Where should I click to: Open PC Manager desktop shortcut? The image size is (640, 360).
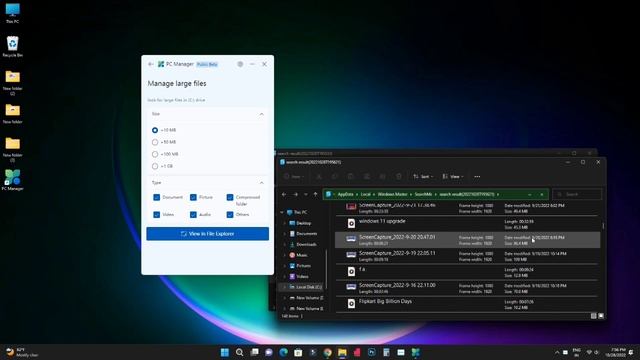pyautogui.click(x=13, y=180)
